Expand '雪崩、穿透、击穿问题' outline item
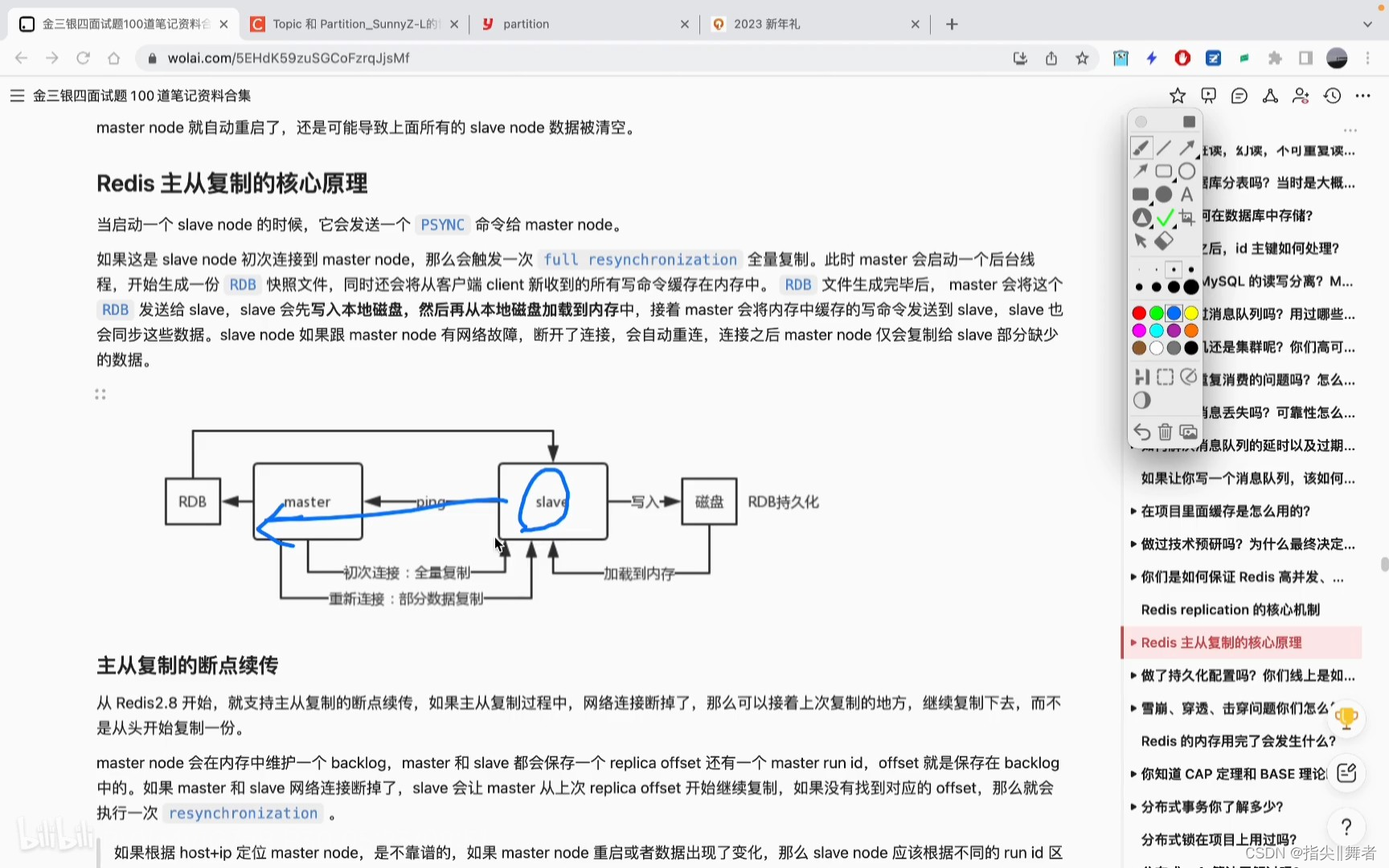This screenshot has height=868, width=1389. coord(1133,708)
